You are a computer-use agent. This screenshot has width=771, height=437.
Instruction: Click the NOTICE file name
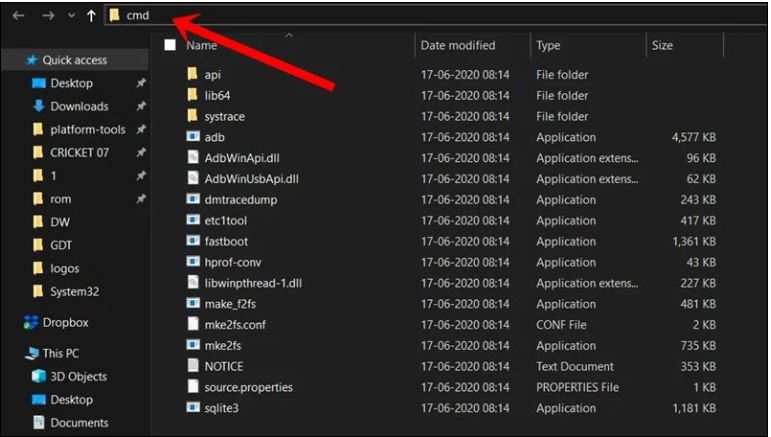click(x=224, y=366)
